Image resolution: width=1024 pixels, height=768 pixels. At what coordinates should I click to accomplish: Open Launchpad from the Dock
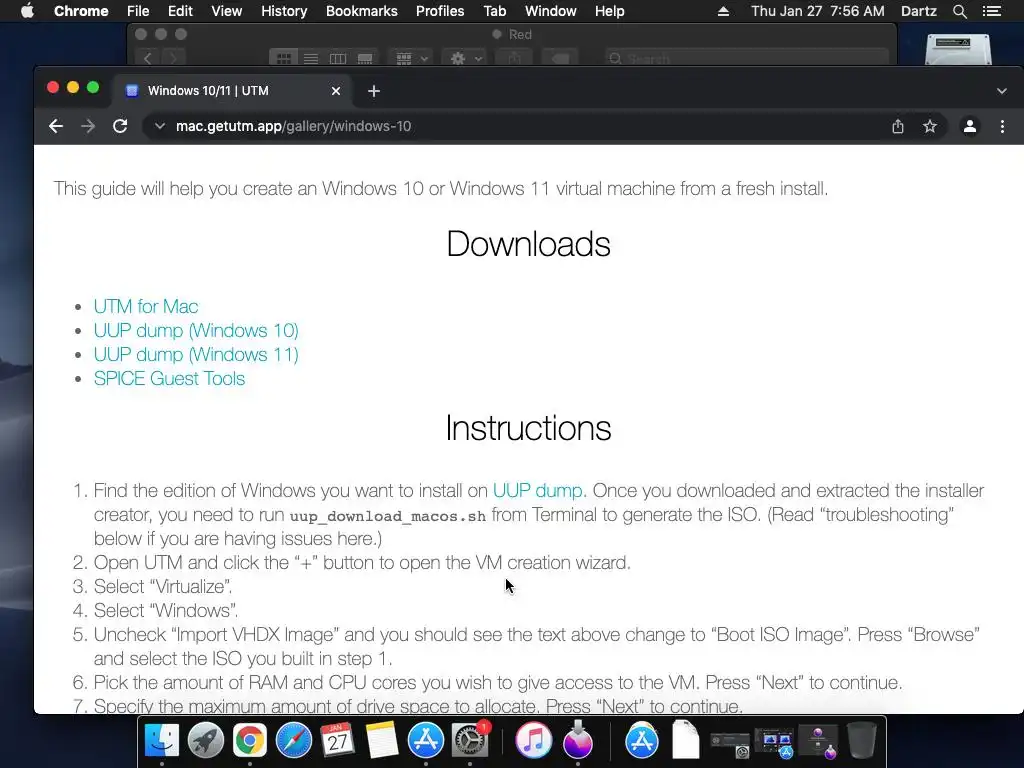(x=206, y=741)
